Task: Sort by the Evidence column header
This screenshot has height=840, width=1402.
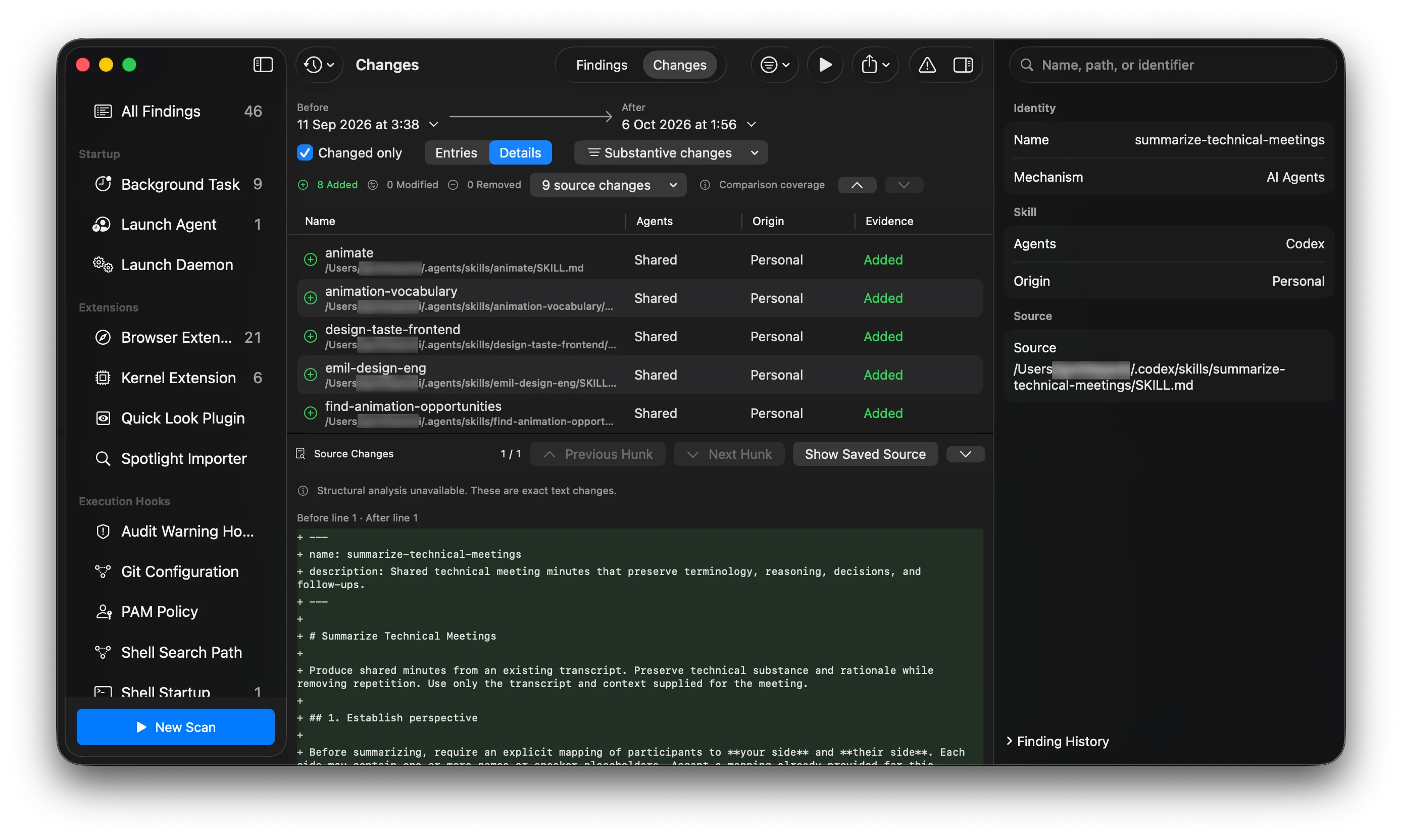Action: (x=888, y=221)
